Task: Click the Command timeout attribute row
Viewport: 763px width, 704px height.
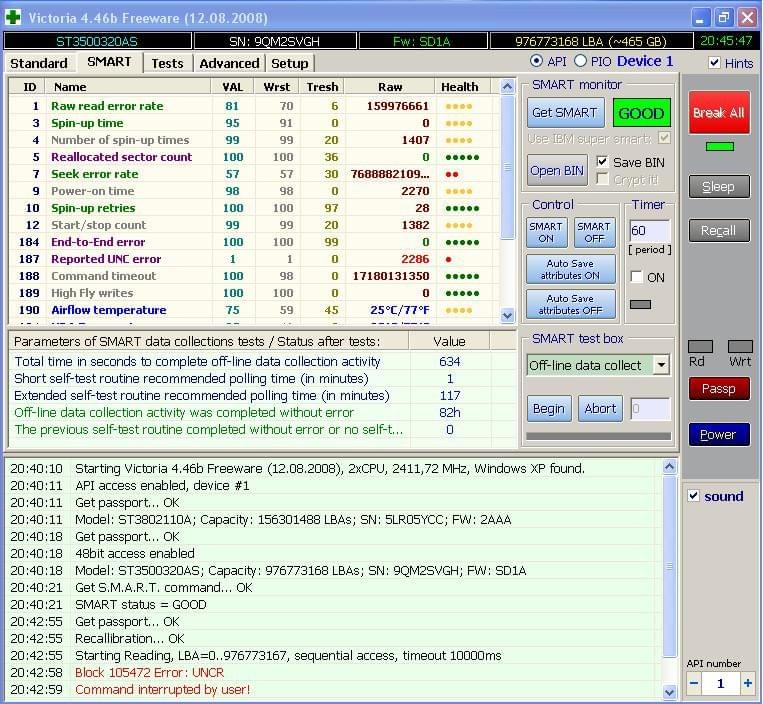Action: tap(254, 276)
